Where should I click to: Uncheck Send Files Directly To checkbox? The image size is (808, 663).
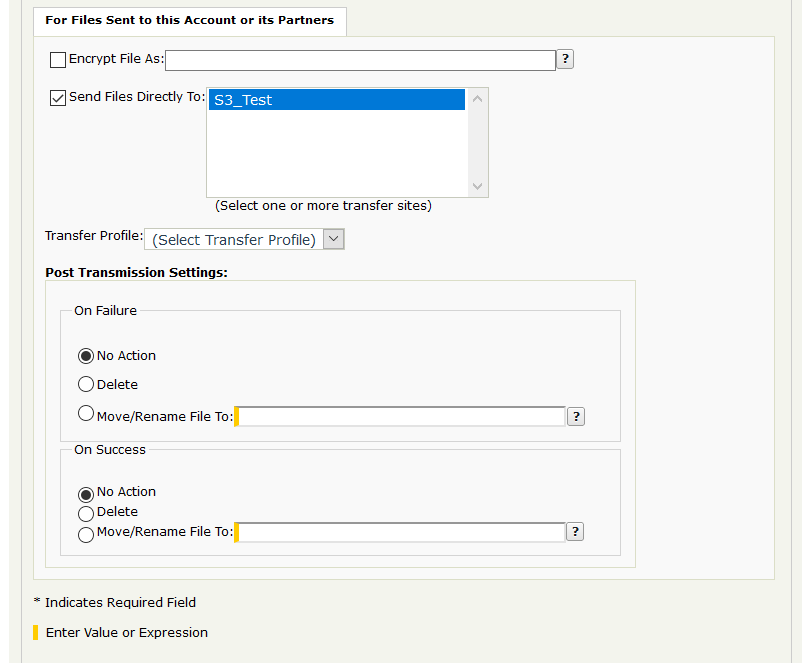point(58,98)
